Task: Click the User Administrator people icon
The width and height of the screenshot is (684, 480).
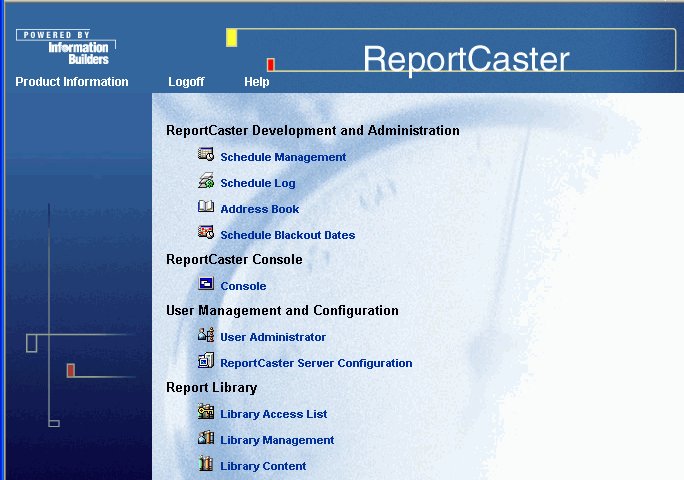Action: 206,334
